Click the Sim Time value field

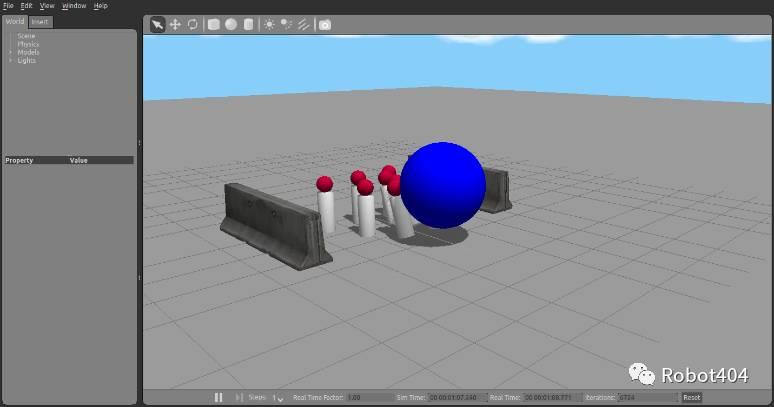coord(458,397)
